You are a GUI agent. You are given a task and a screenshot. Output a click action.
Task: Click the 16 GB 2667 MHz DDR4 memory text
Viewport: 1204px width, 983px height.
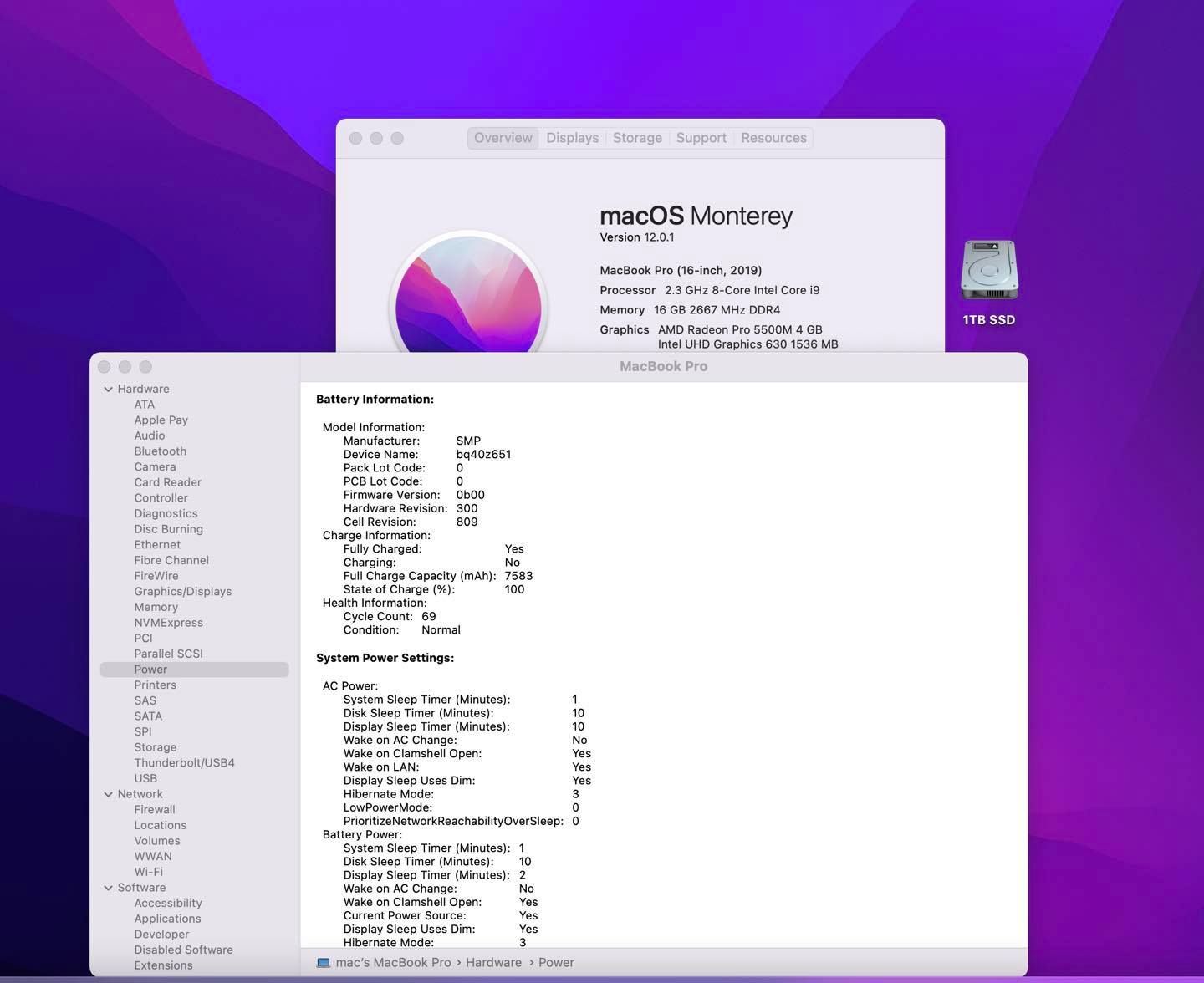(717, 310)
